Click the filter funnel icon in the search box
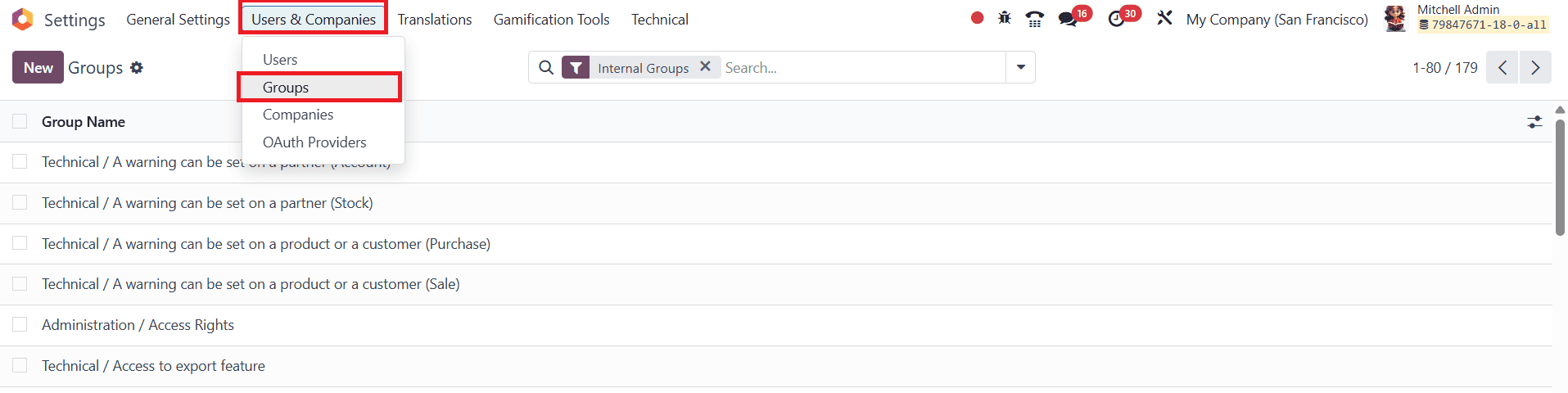This screenshot has width=1568, height=393. tap(576, 68)
